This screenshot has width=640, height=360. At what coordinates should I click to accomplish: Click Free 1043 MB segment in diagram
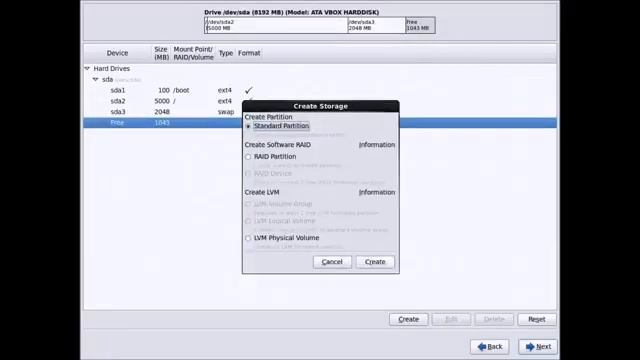click(x=420, y=25)
